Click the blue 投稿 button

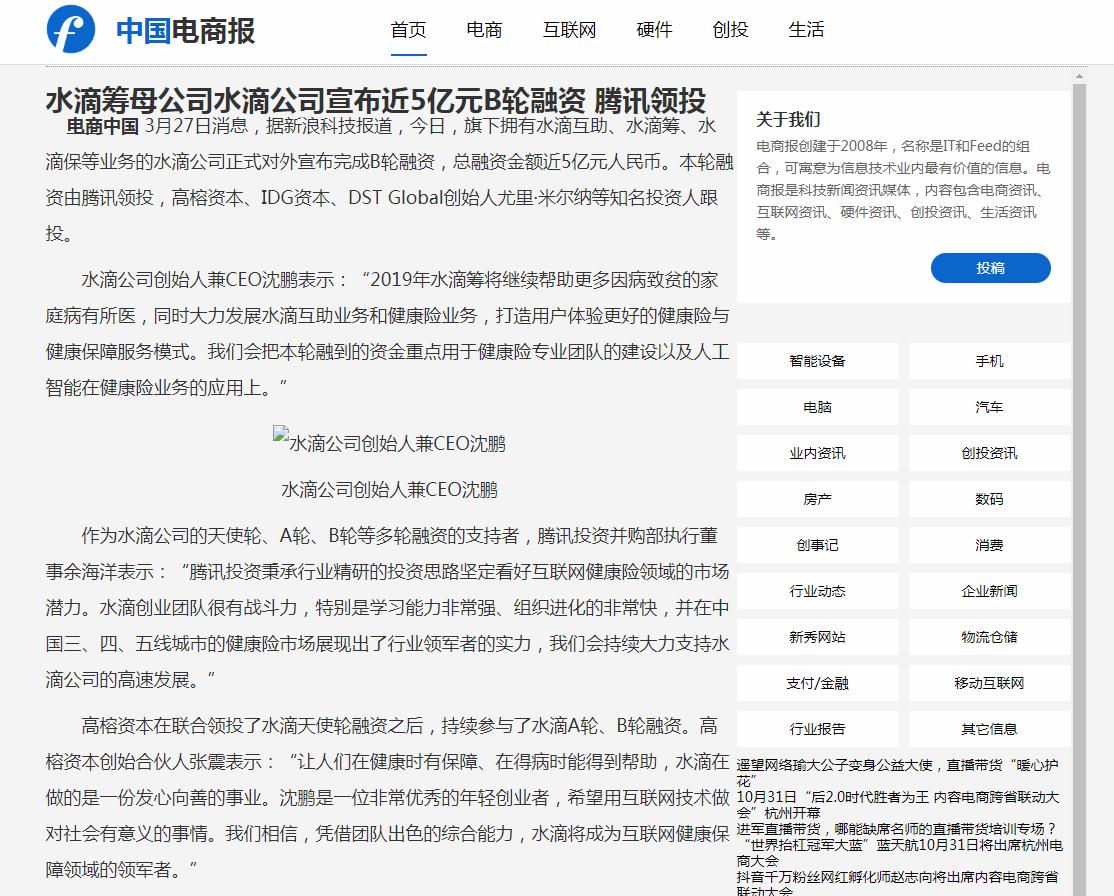(990, 268)
